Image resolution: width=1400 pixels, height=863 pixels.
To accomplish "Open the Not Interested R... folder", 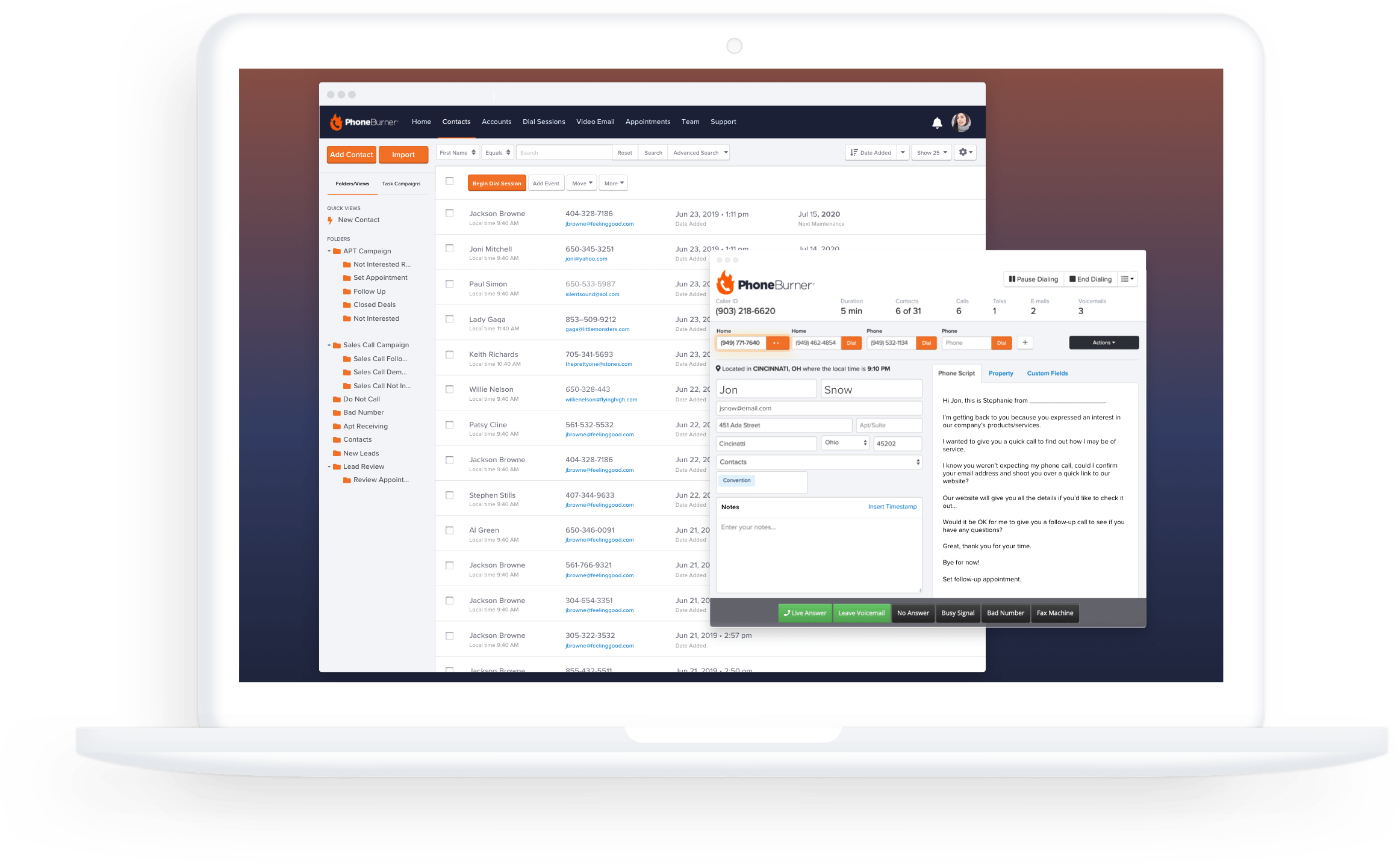I will point(377,264).
